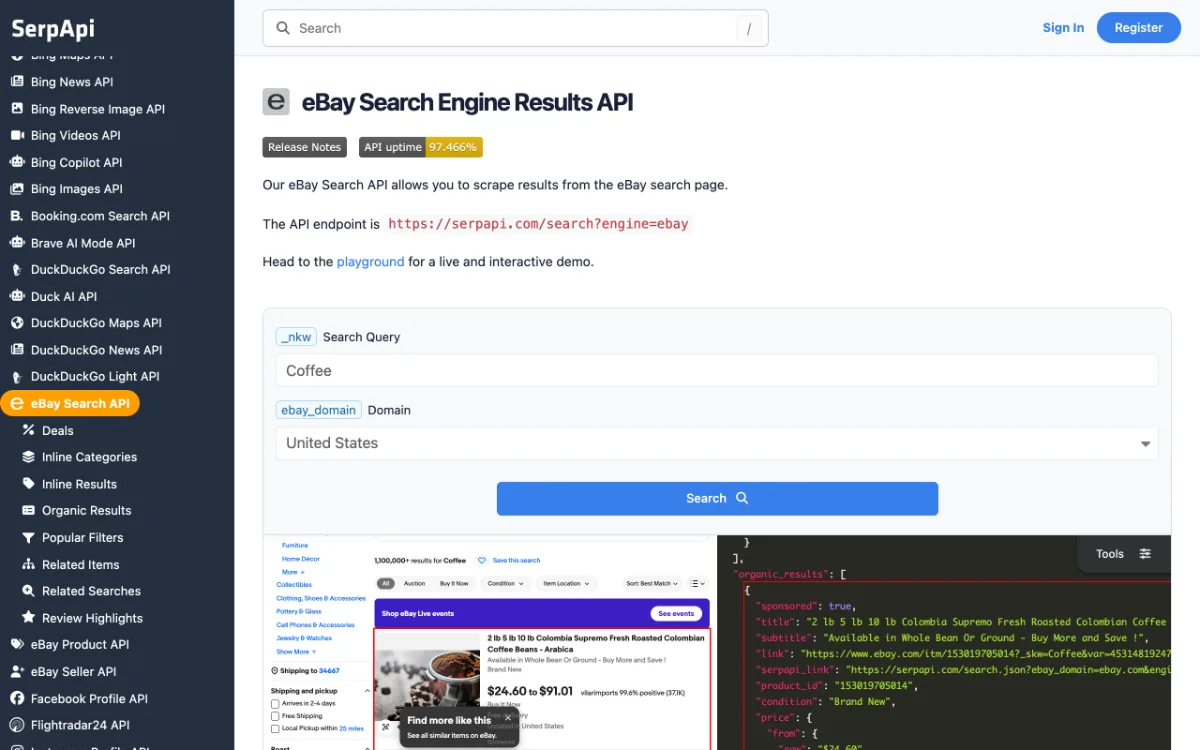The image size is (1200, 750).
Task: Open the eBay Domain 'United States' dropdown
Action: [x=717, y=443]
